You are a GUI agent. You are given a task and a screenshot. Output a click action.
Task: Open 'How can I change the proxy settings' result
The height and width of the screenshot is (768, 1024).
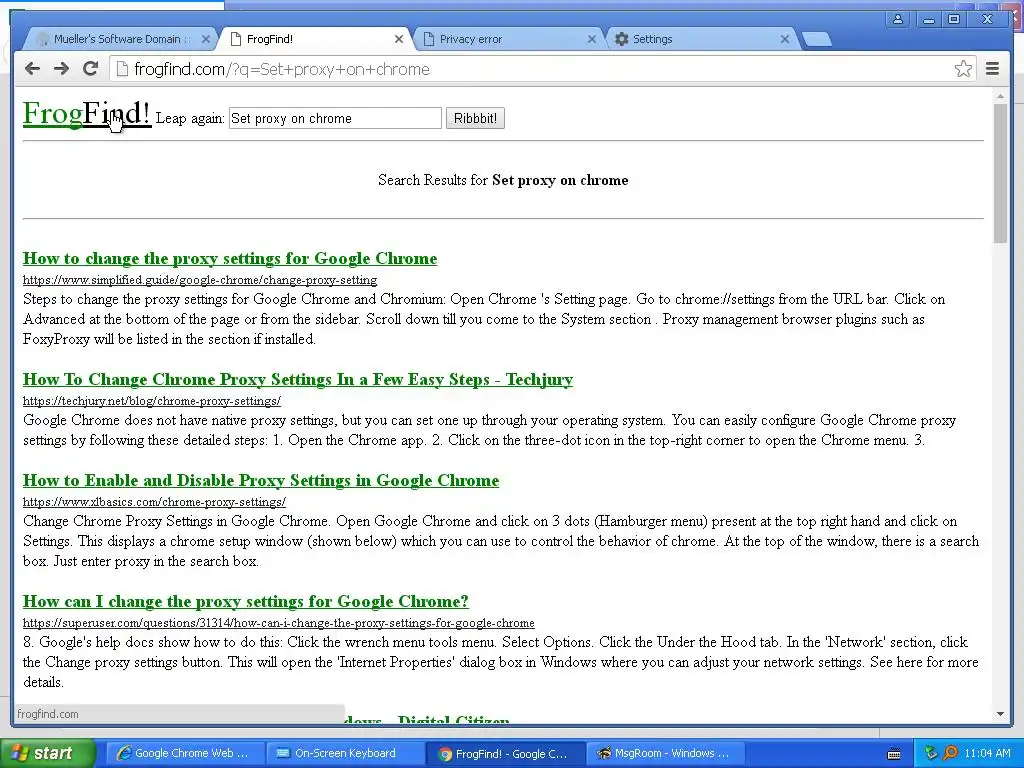246,601
